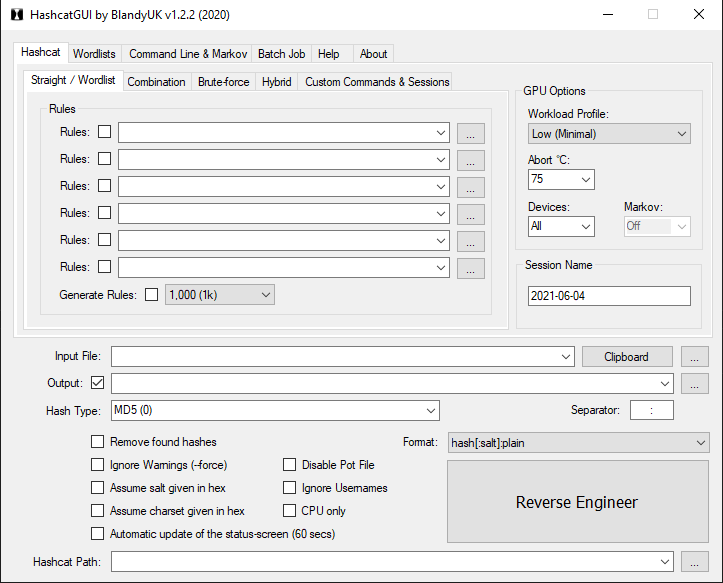The image size is (723, 583).
Task: Switch to the Wordlists tab
Action: (94, 54)
